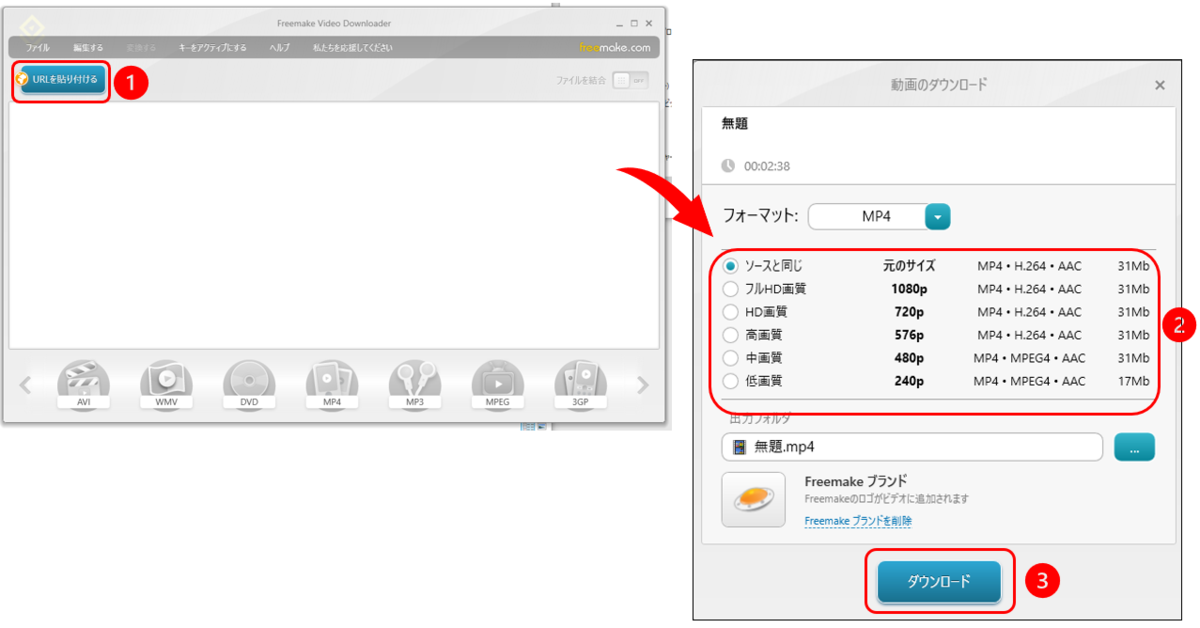The width and height of the screenshot is (1200, 628).
Task: Select the 高画質 576p option
Action: pos(731,335)
